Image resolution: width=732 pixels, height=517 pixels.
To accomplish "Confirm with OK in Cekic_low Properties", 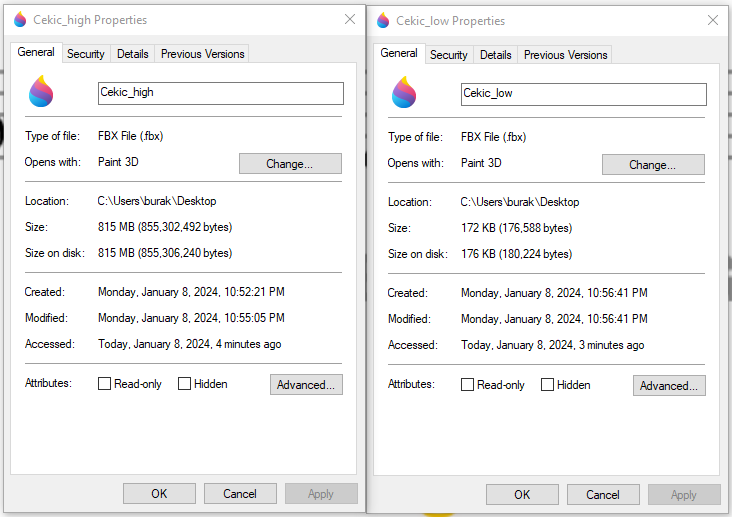I will click(x=522, y=495).
